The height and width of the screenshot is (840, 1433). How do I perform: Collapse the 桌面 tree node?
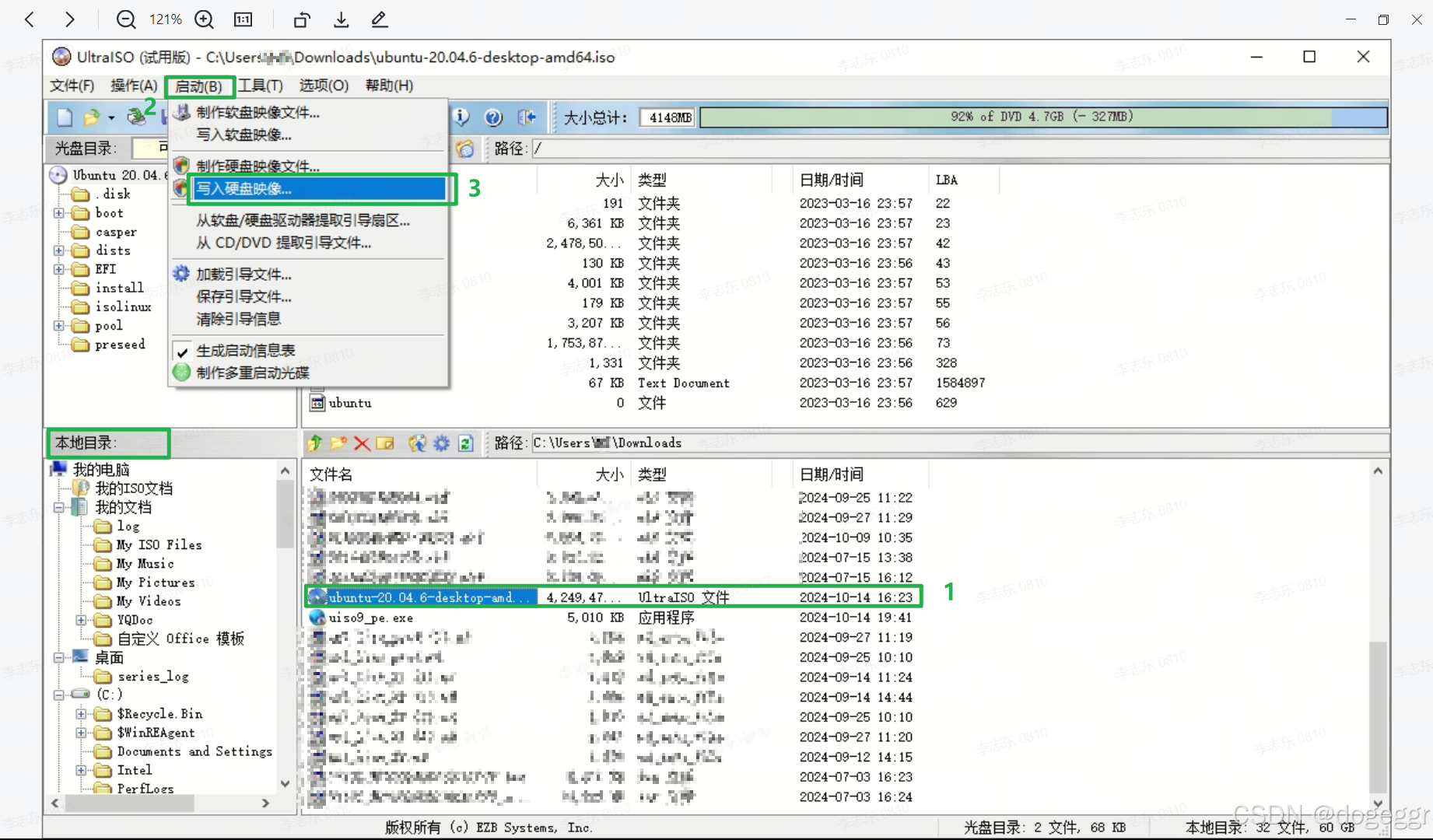click(59, 657)
